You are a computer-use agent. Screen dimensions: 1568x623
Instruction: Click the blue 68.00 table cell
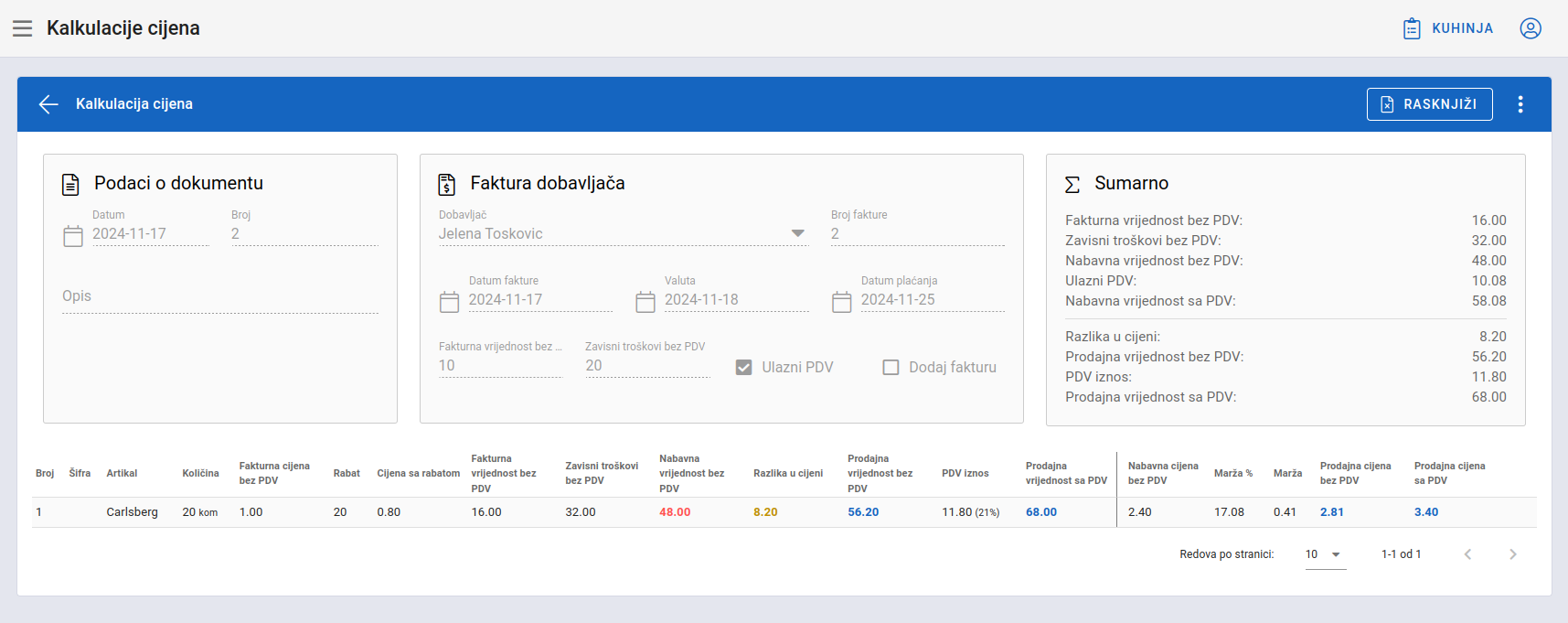coord(1041,512)
